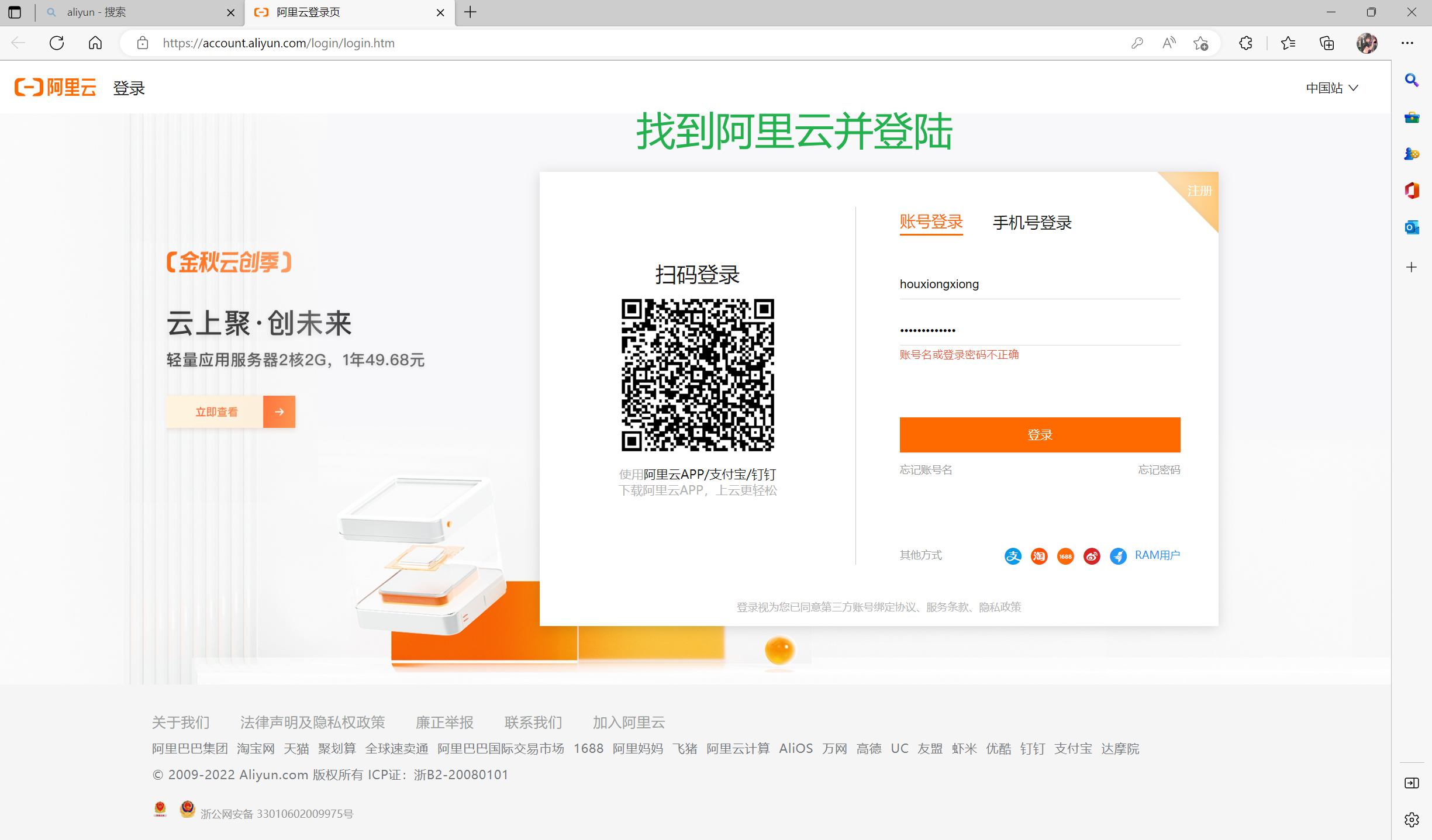Open Outlook in Edge sidebar

[x=1412, y=227]
